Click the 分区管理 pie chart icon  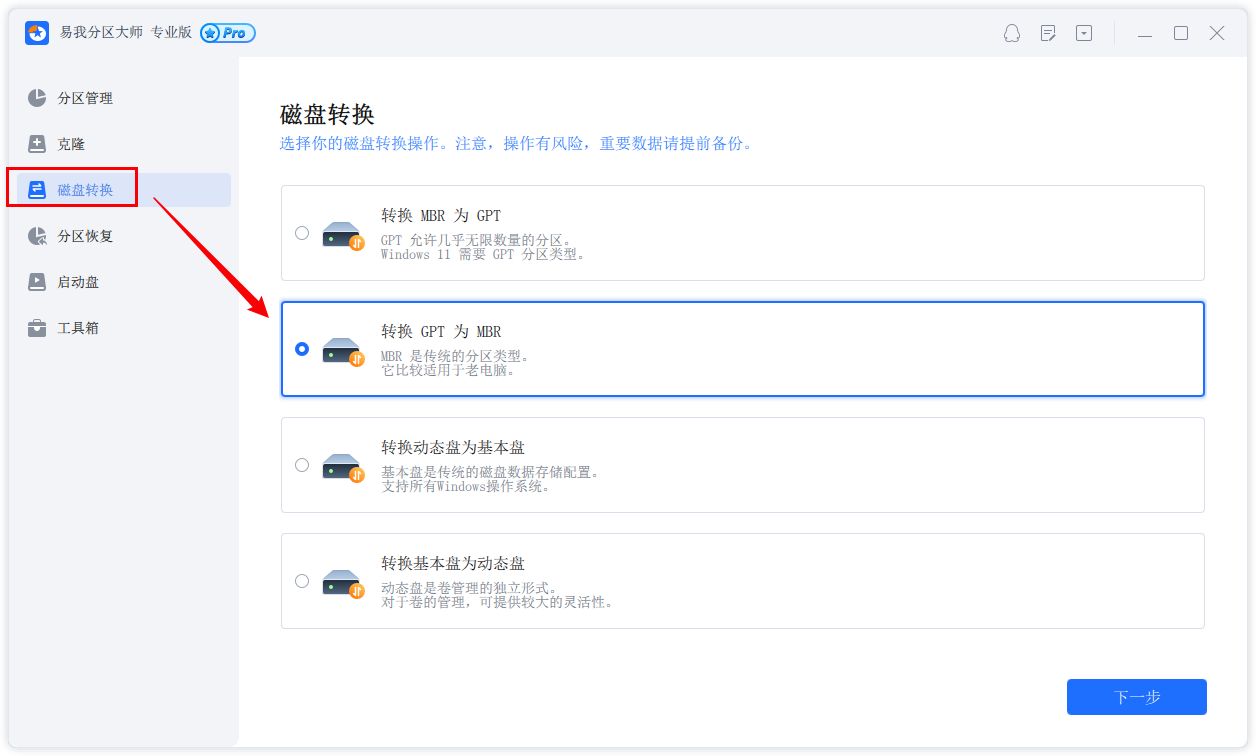coord(37,98)
